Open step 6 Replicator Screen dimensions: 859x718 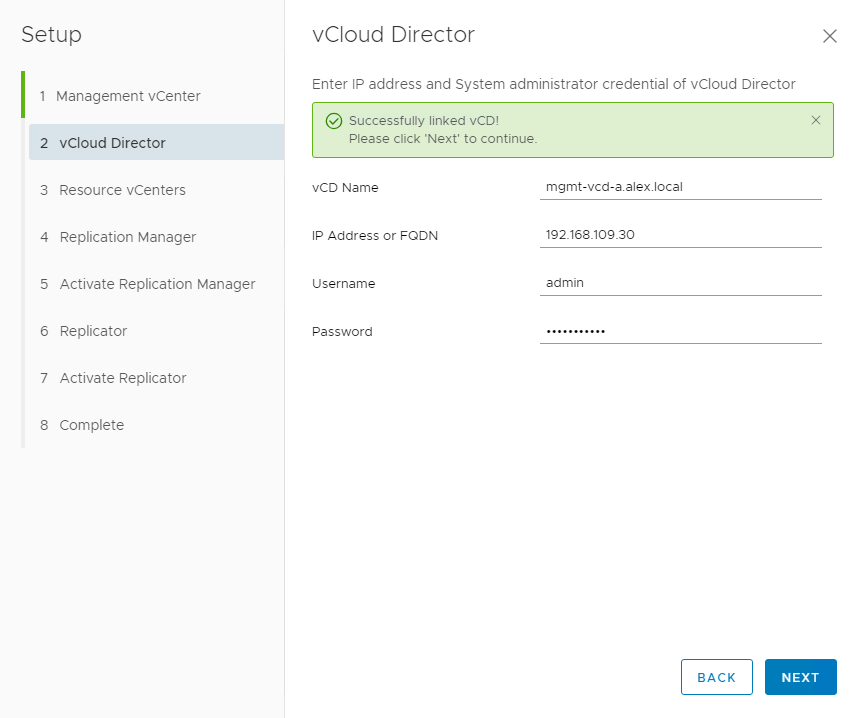[x=93, y=331]
